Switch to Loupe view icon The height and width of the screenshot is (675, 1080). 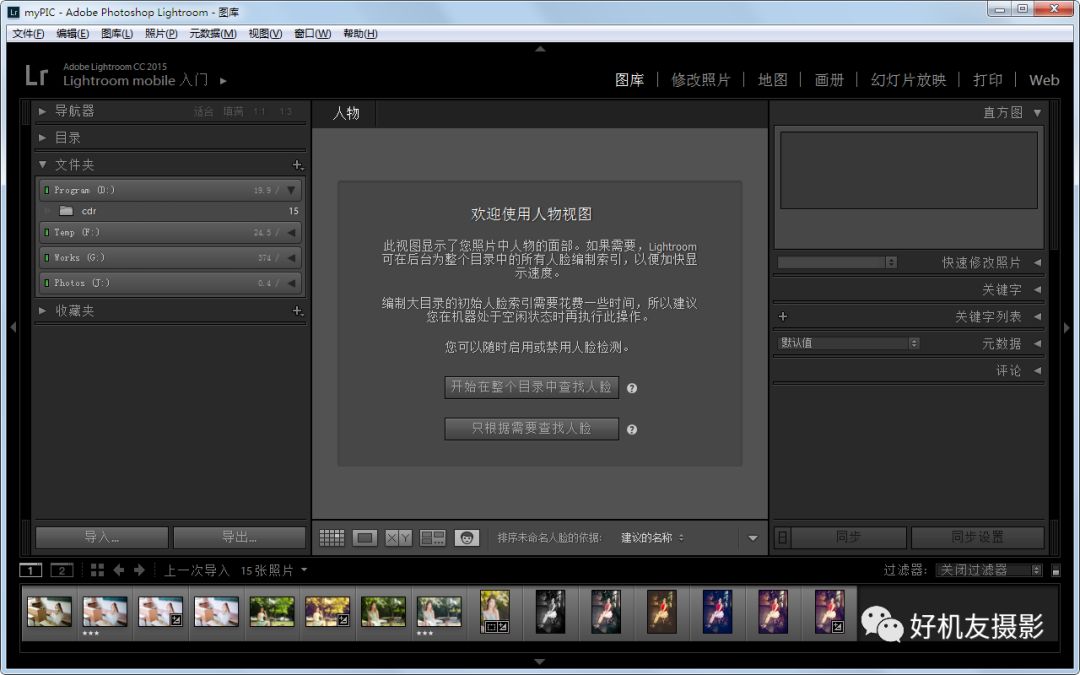(364, 537)
